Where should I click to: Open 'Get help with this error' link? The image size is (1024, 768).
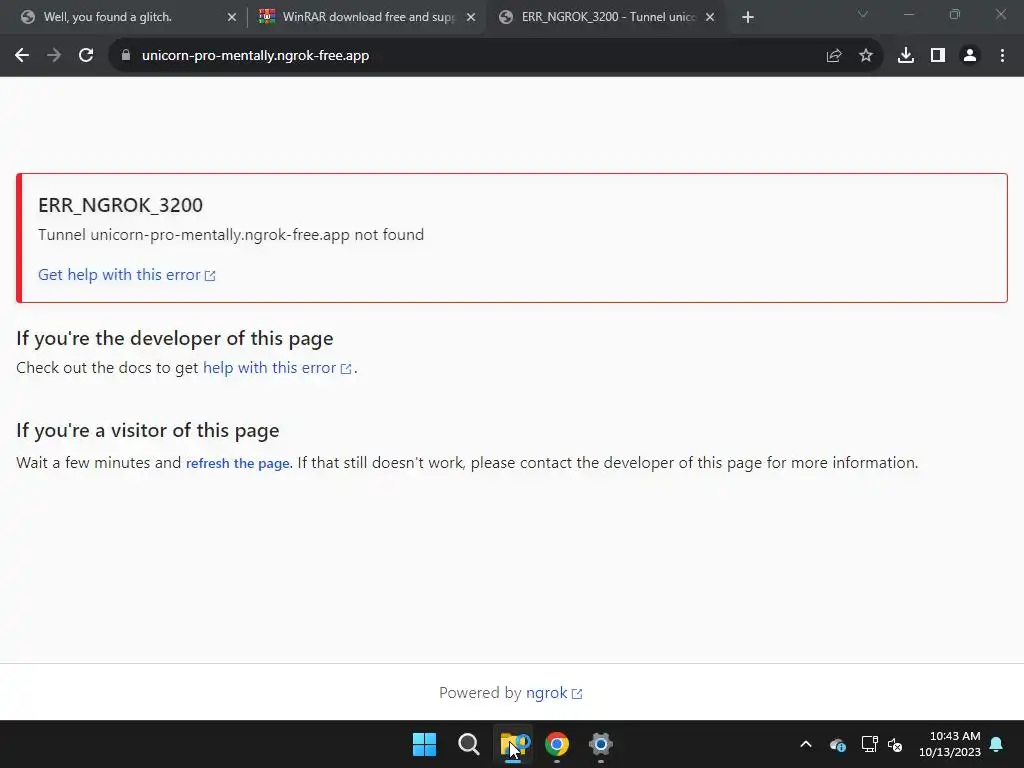[x=127, y=275]
